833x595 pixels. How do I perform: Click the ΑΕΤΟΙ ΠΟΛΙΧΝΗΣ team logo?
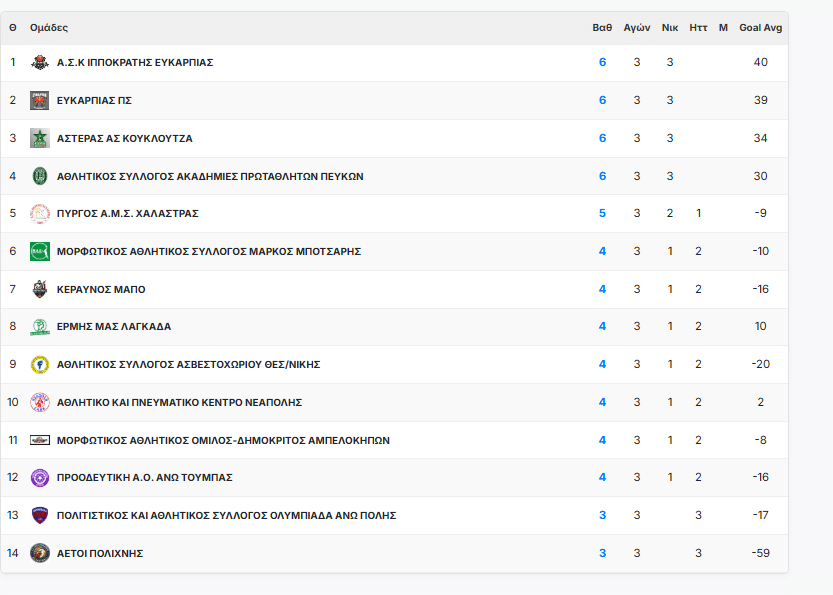click(x=40, y=553)
